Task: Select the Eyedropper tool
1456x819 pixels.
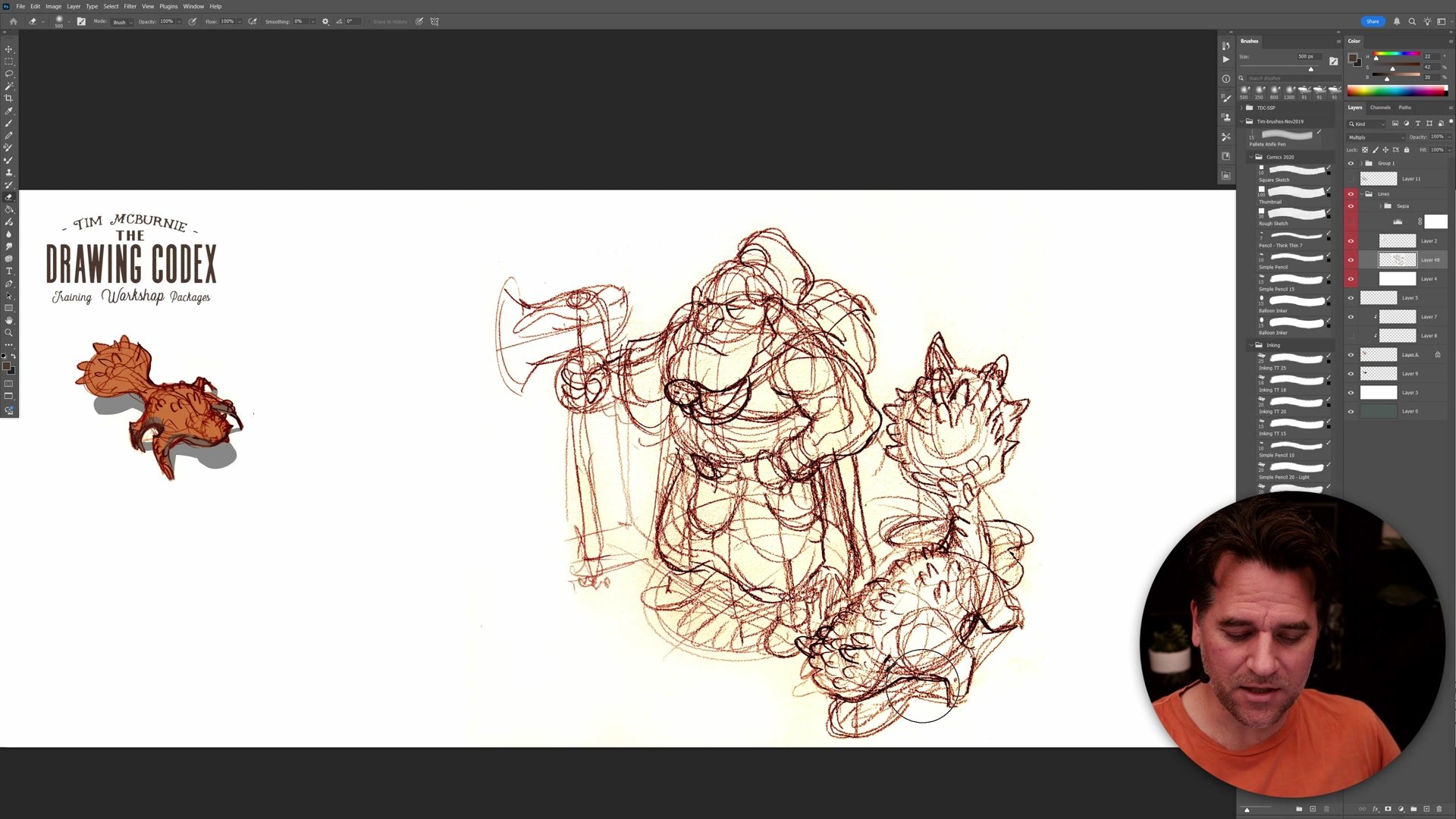Action: point(9,111)
